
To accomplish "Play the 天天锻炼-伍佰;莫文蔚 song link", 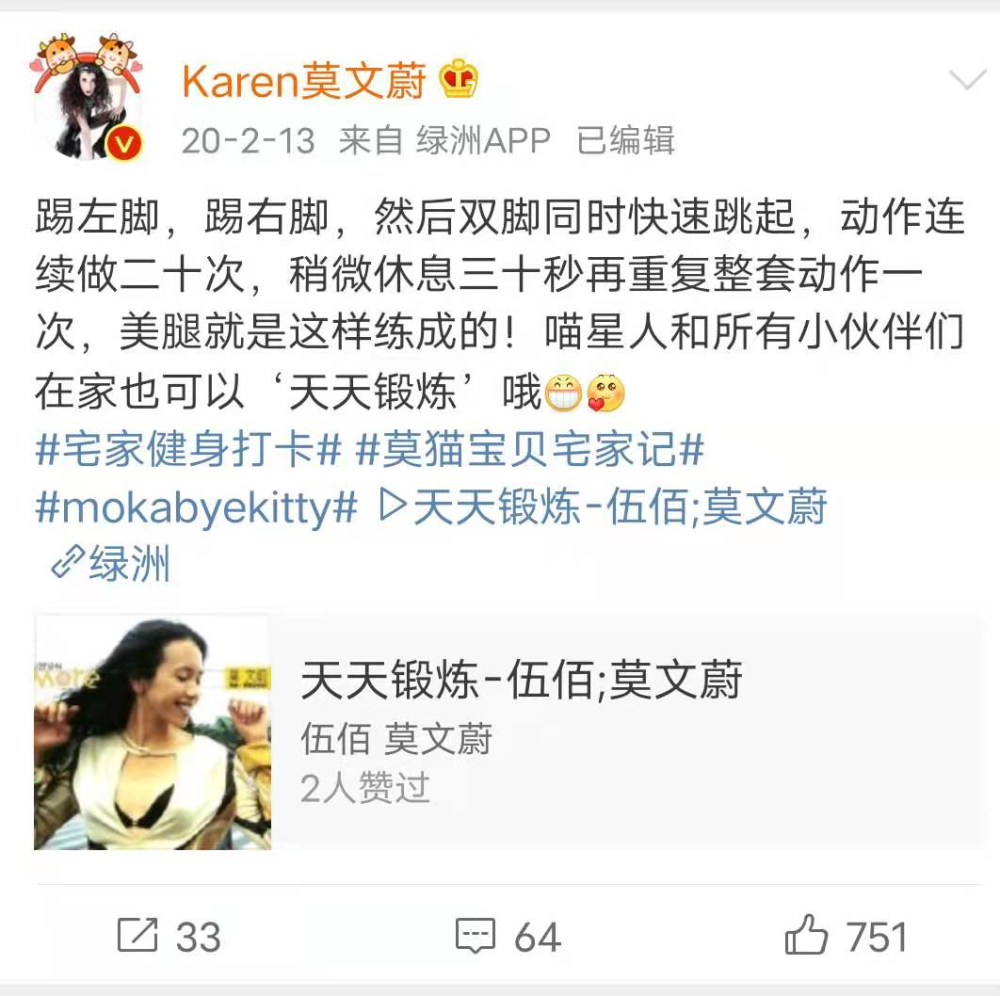I will tap(603, 508).
